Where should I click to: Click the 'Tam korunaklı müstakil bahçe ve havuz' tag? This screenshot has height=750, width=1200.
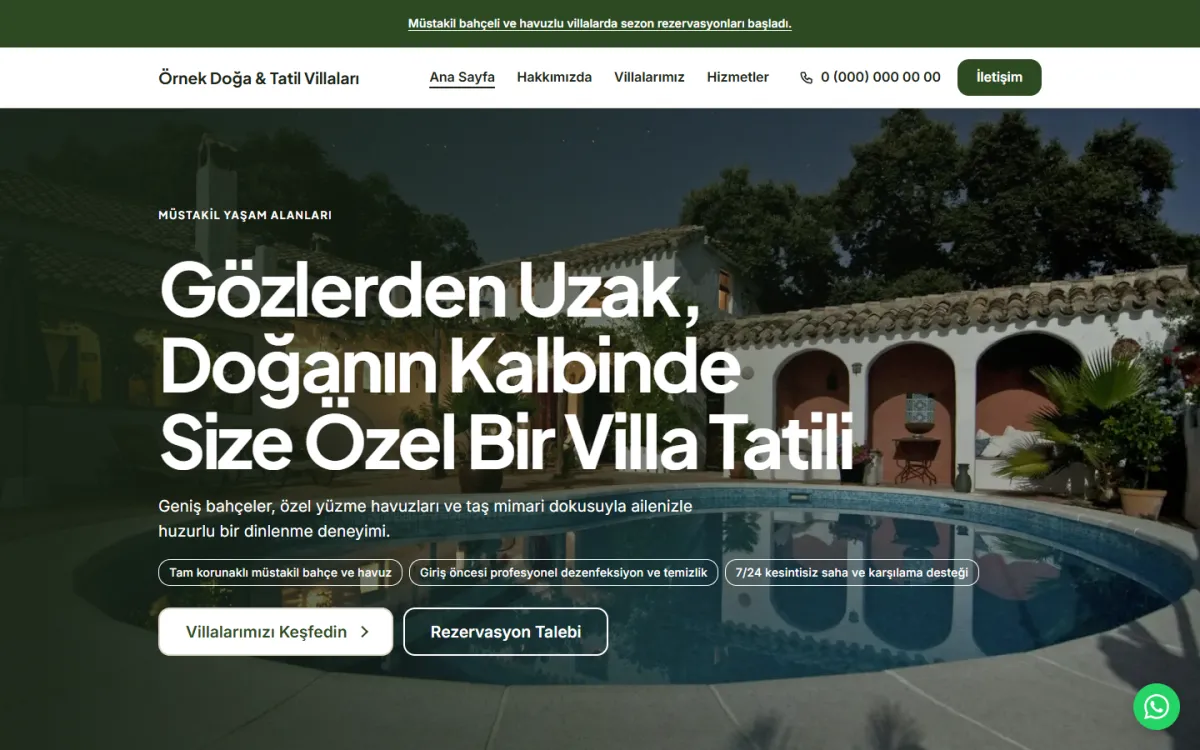point(281,573)
